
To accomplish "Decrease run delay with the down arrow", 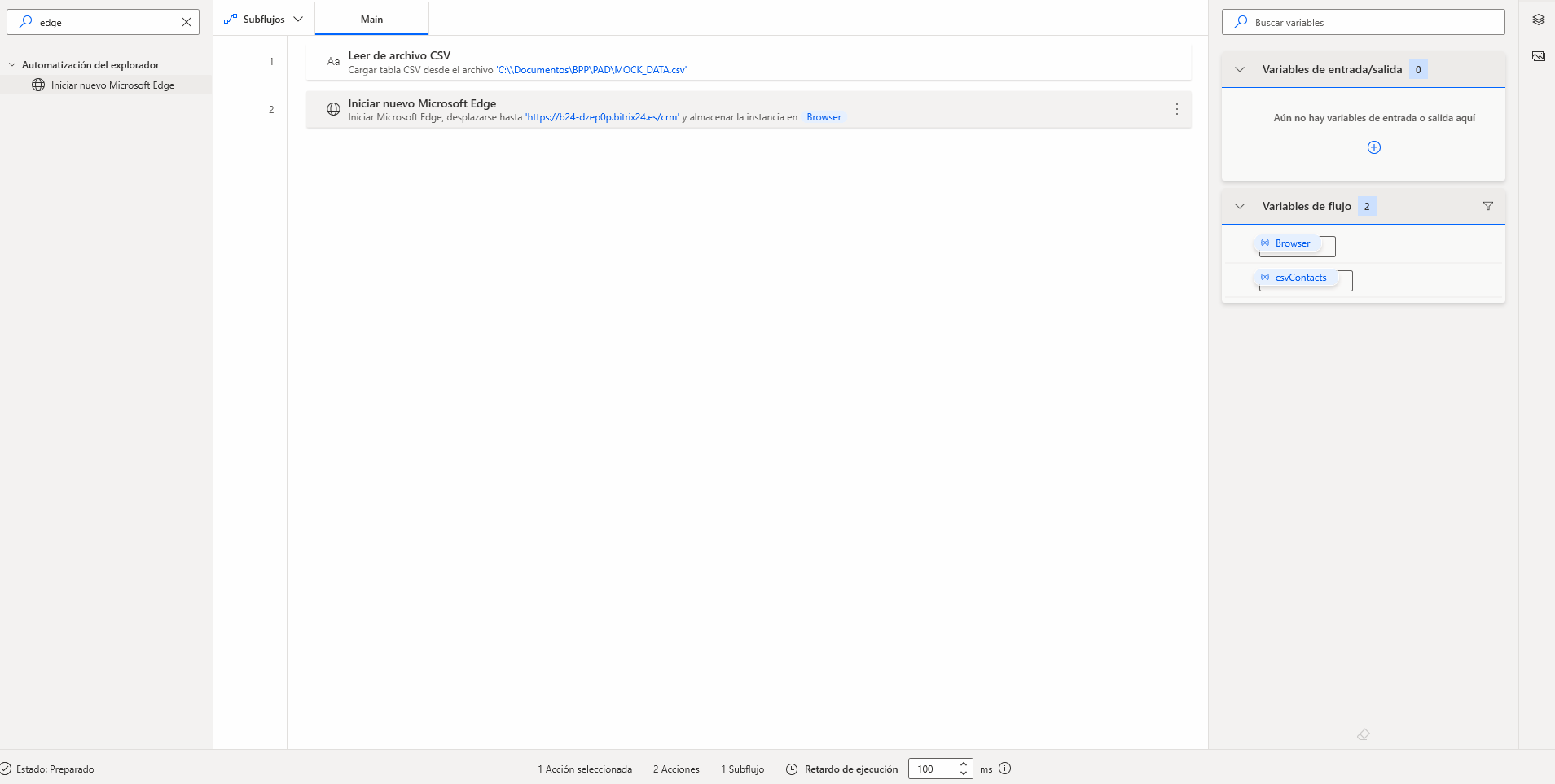I will [964, 773].
